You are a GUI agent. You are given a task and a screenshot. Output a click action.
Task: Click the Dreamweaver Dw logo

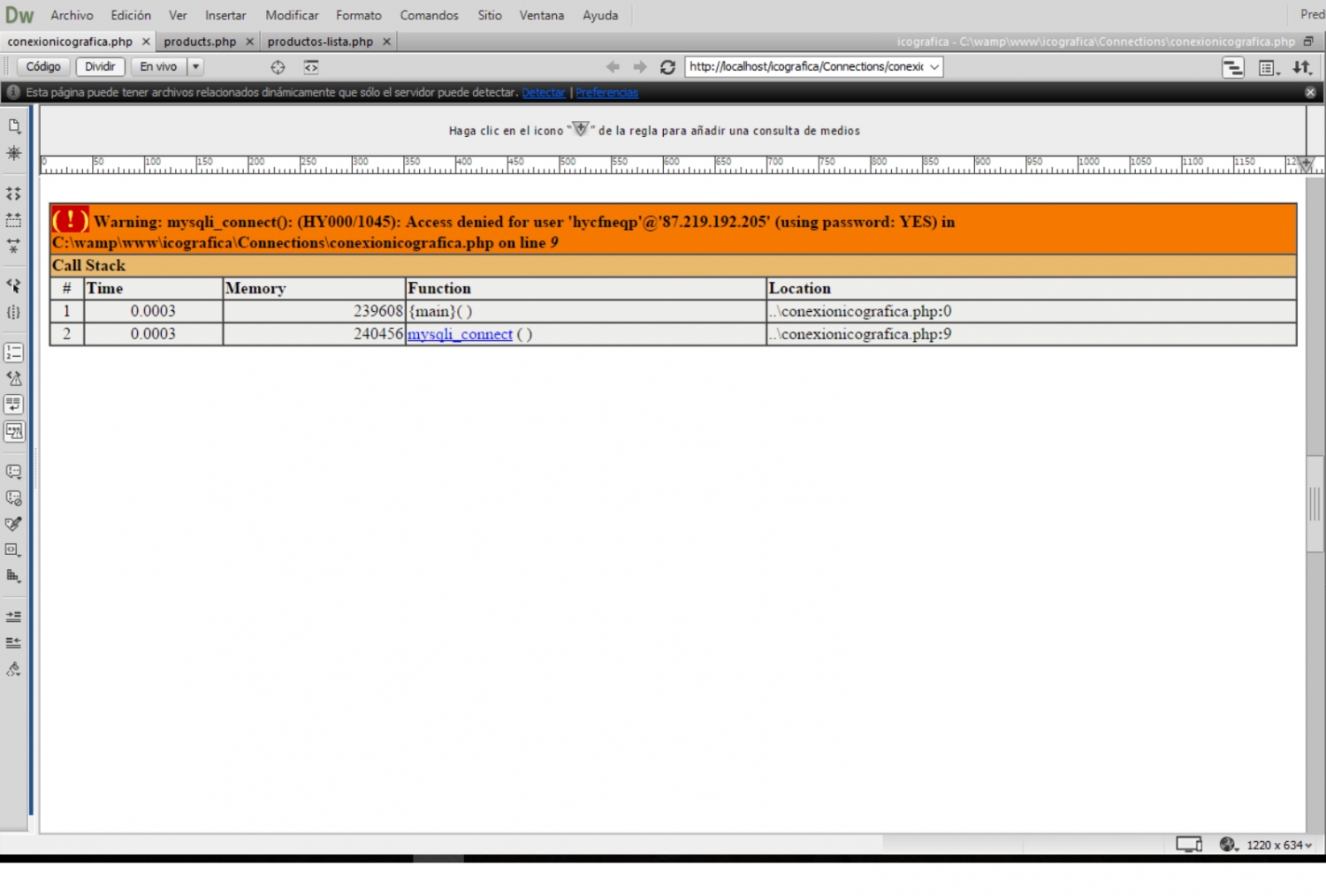(x=19, y=15)
